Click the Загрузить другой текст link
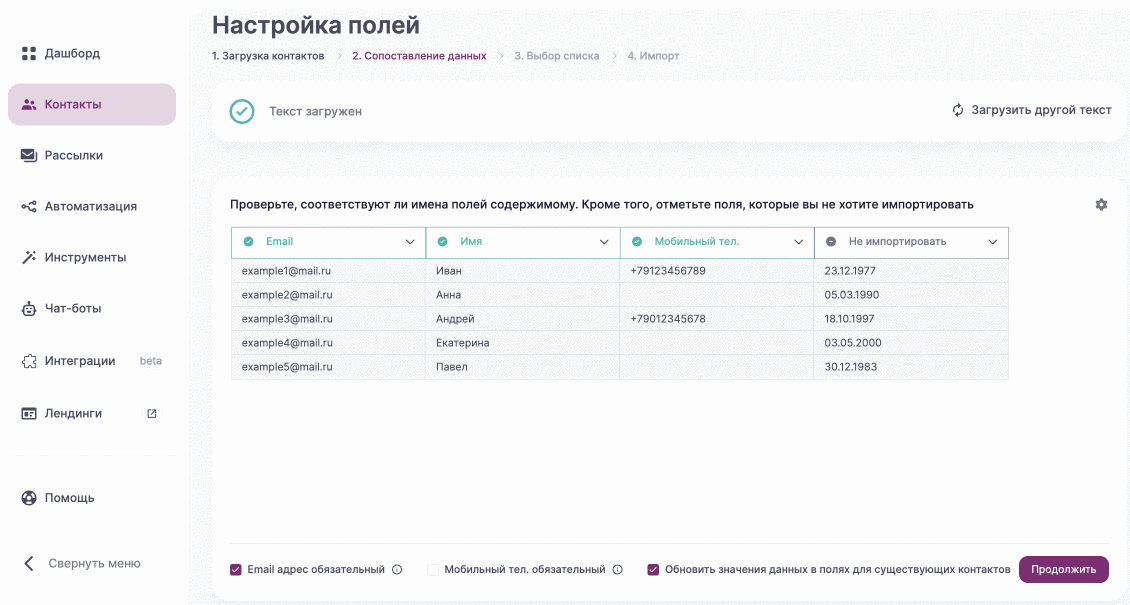The height and width of the screenshot is (605, 1130). (1040, 111)
